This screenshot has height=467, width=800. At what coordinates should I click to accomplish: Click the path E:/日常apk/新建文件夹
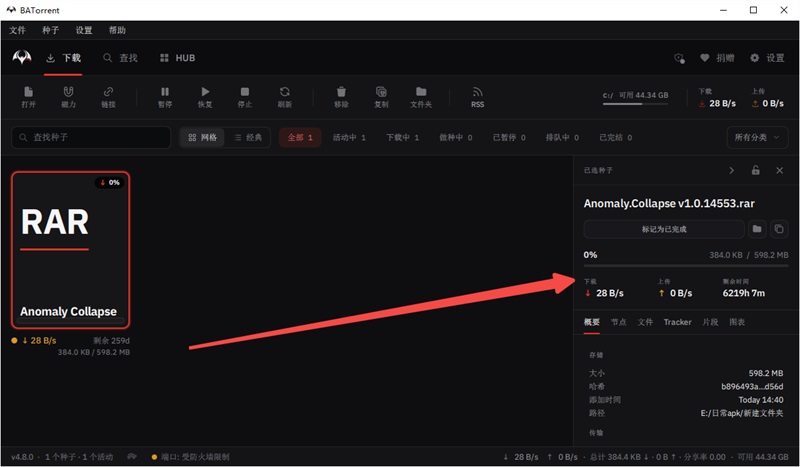(742, 413)
